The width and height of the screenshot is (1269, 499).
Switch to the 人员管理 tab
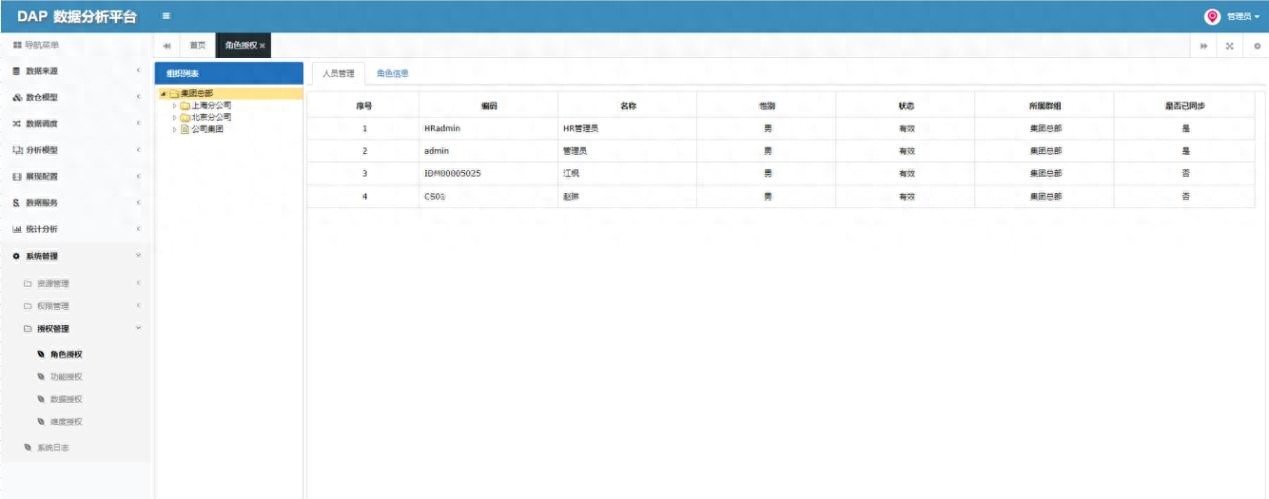tap(338, 73)
